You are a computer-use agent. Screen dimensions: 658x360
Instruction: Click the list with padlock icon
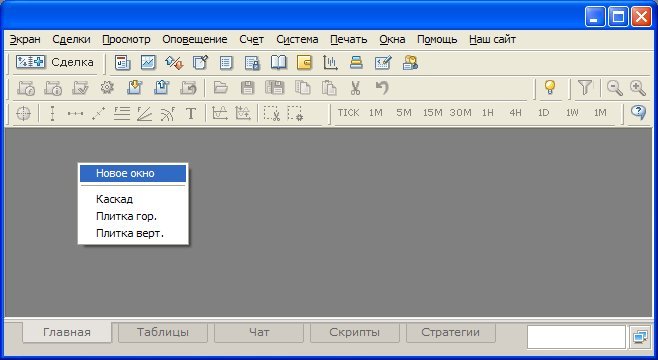(x=252, y=63)
